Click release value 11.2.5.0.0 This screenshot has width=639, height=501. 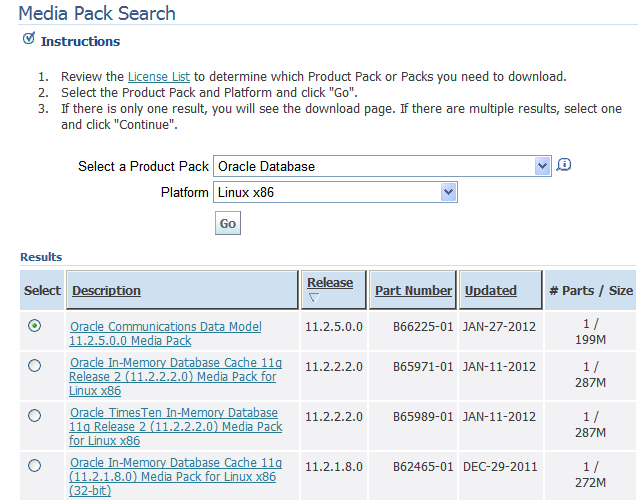[x=334, y=327]
